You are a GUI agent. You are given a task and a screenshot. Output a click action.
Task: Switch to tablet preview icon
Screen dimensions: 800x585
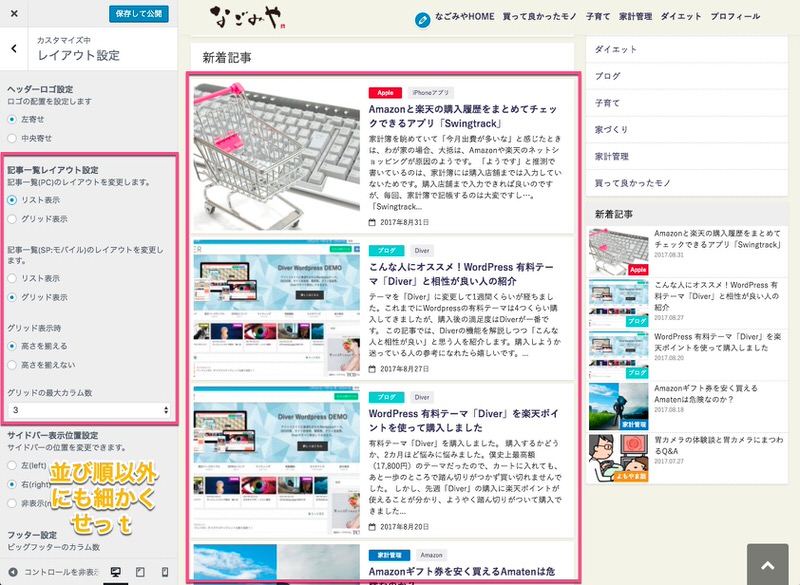pyautogui.click(x=140, y=571)
